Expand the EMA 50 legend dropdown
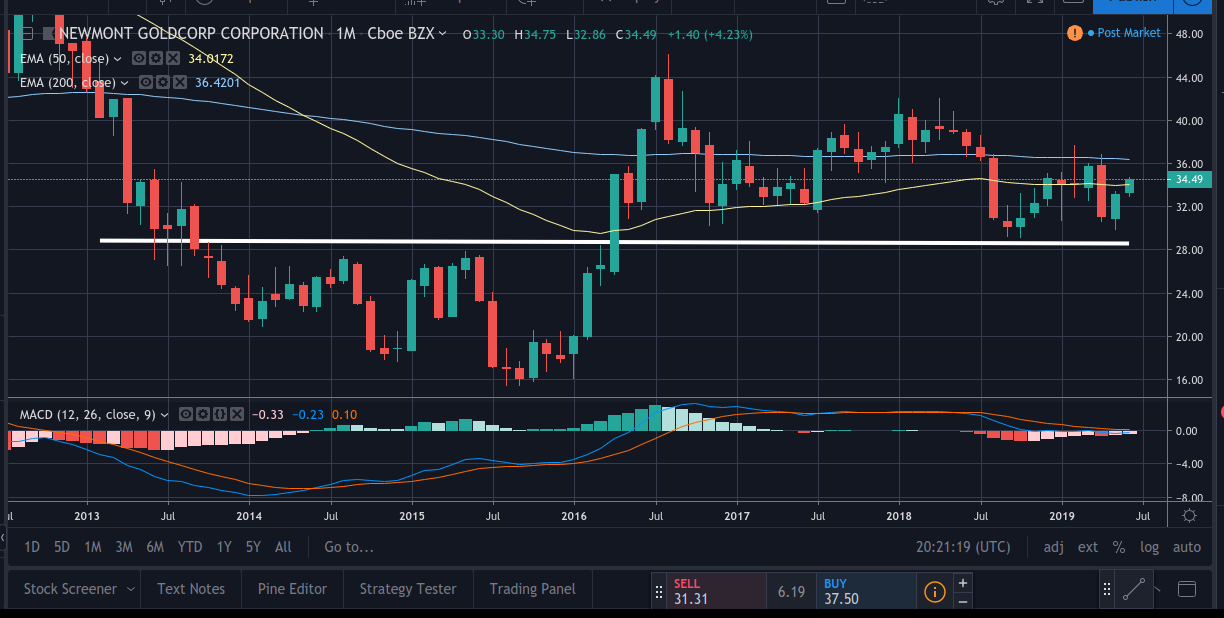Screen dimensions: 1224x618 click(120, 58)
